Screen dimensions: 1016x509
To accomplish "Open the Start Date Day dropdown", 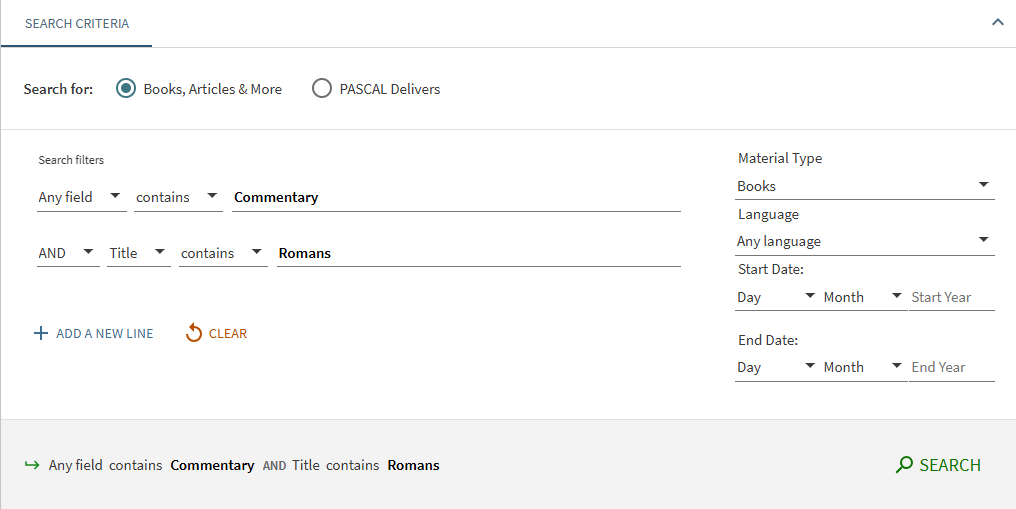I will pos(777,297).
